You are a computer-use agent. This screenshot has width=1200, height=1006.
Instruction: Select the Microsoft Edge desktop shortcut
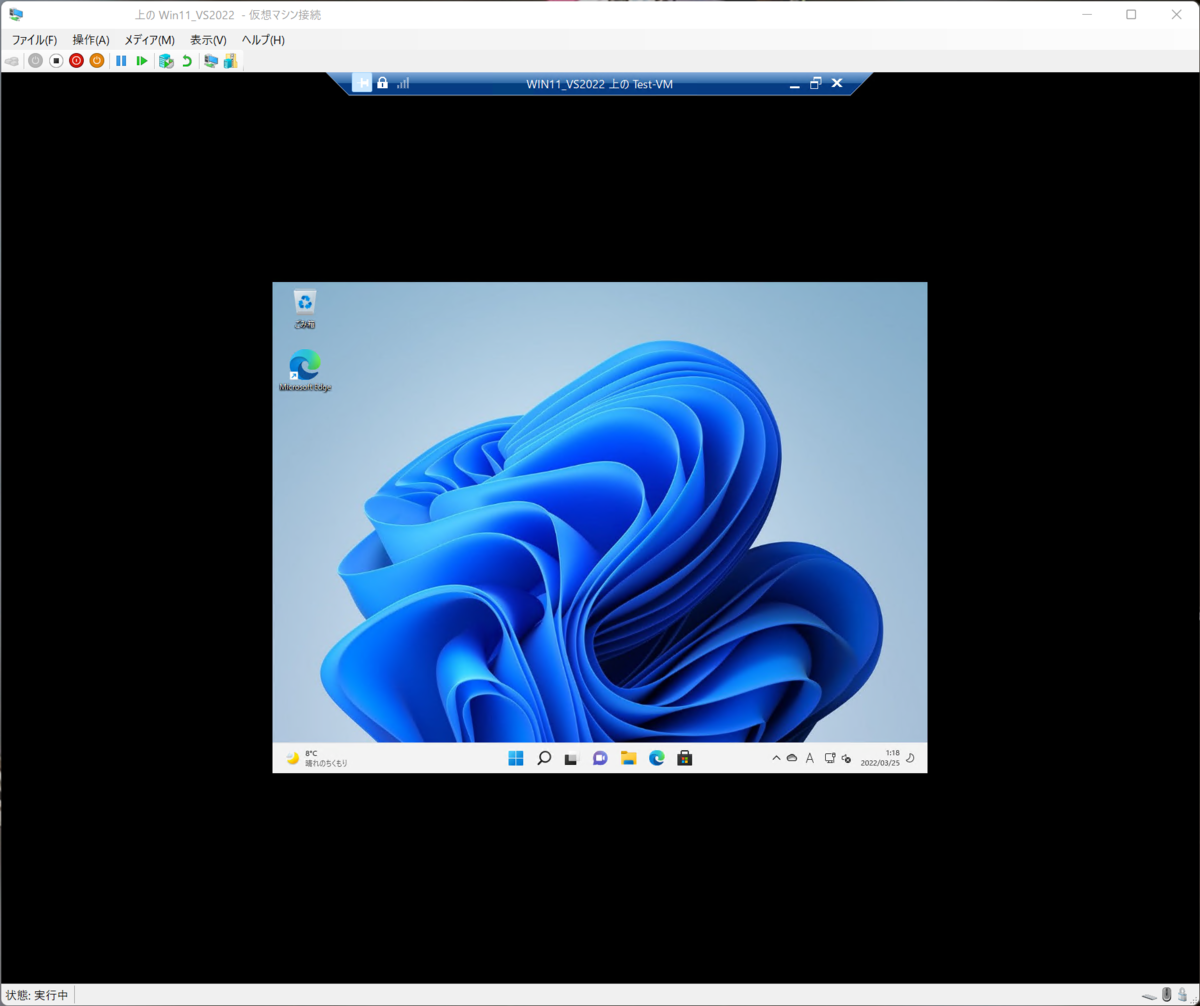(305, 370)
